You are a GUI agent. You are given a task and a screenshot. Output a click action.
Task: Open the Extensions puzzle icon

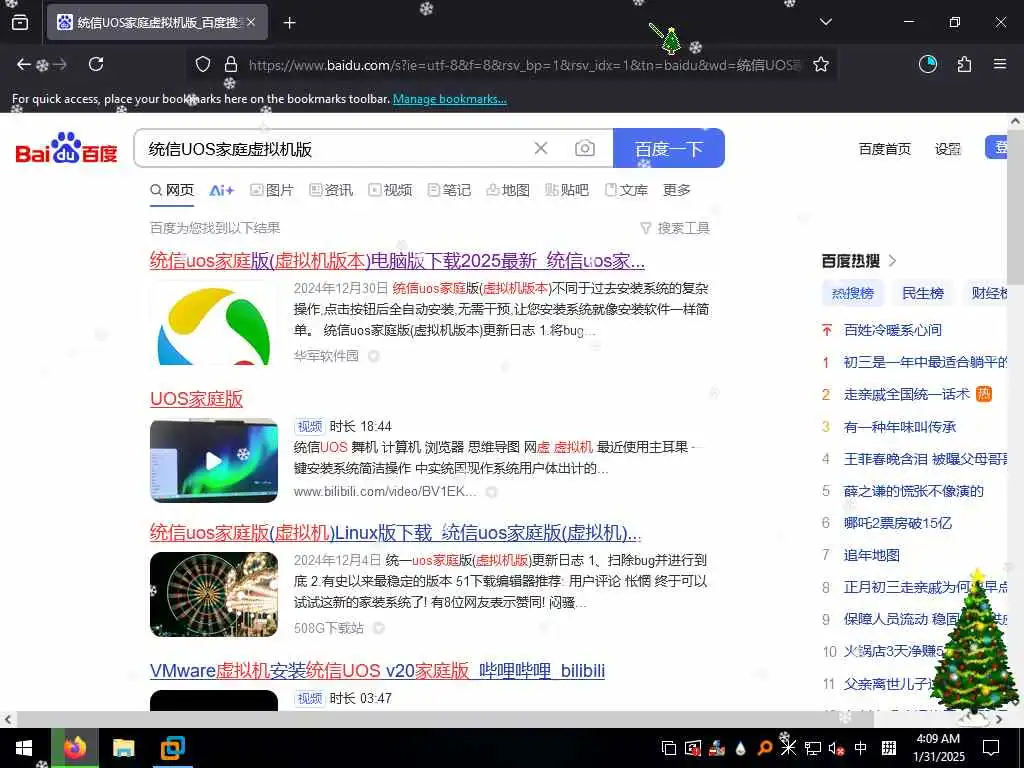tap(964, 64)
